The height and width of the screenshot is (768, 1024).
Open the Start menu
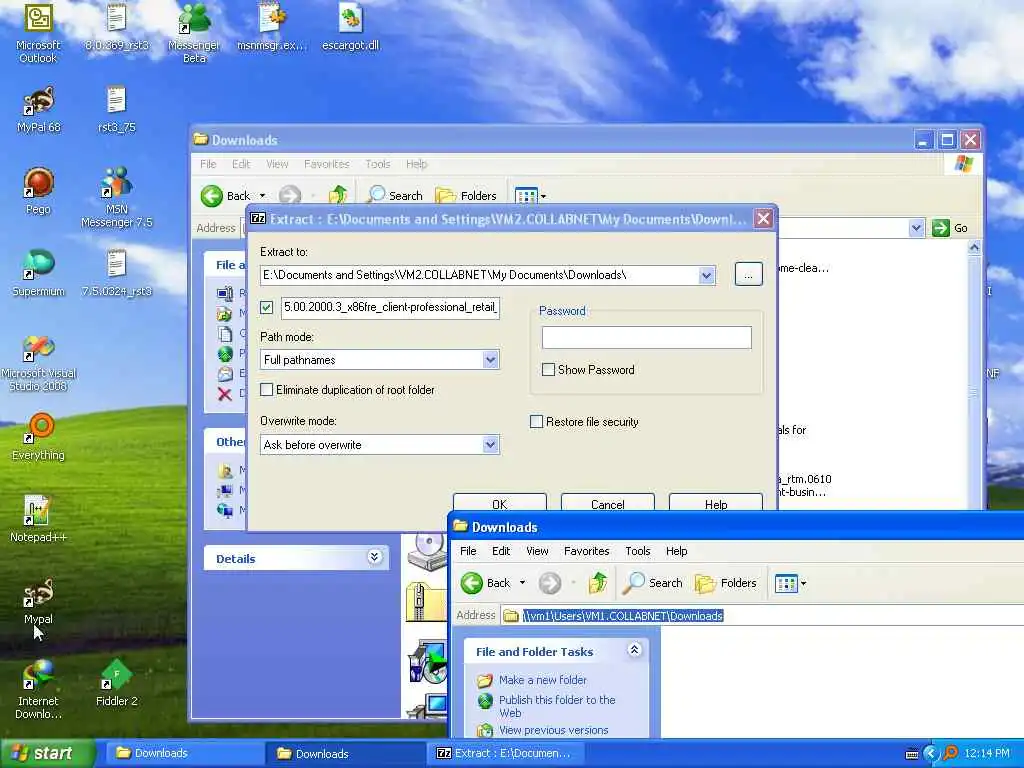46,753
